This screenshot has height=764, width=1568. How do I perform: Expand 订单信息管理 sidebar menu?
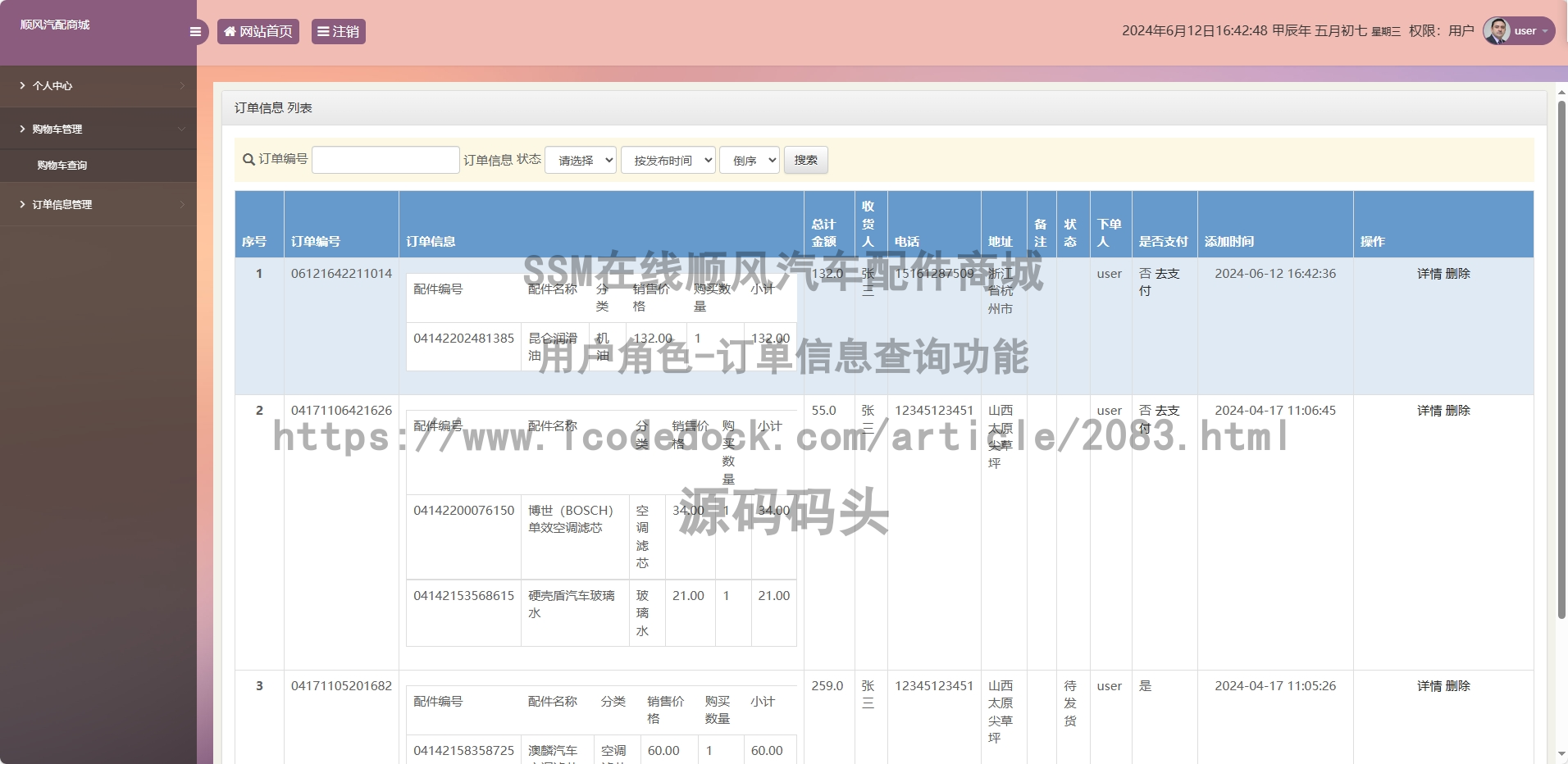[x=98, y=205]
